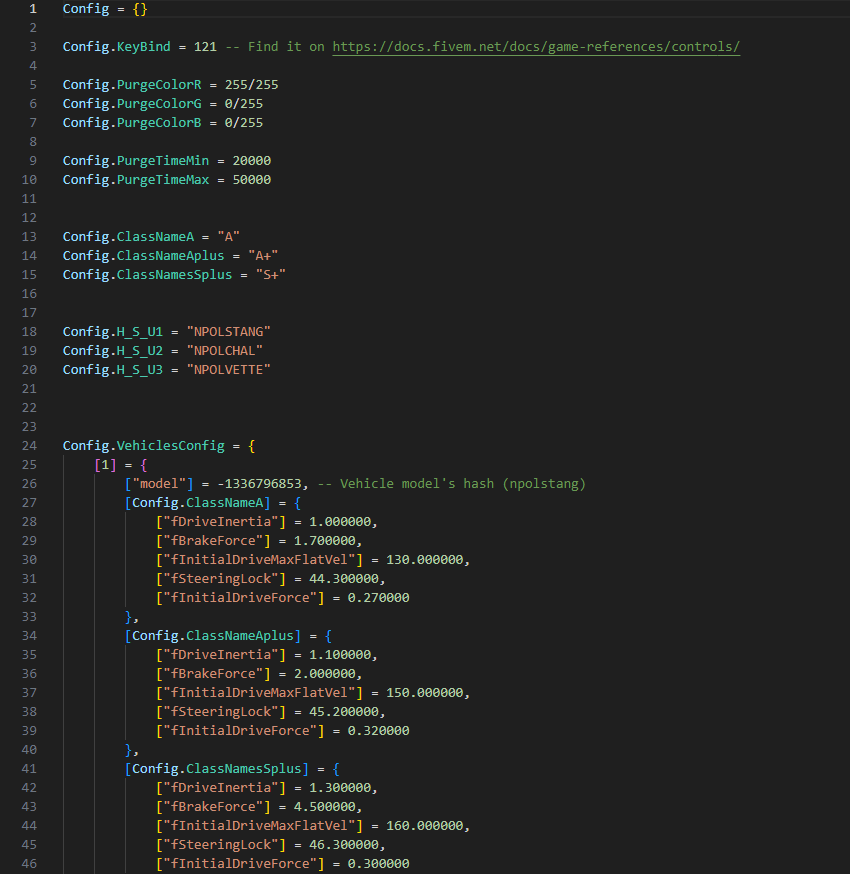Image resolution: width=850 pixels, height=874 pixels.
Task: Click the KeyBind value 121
Action: pyautogui.click(x=205, y=47)
